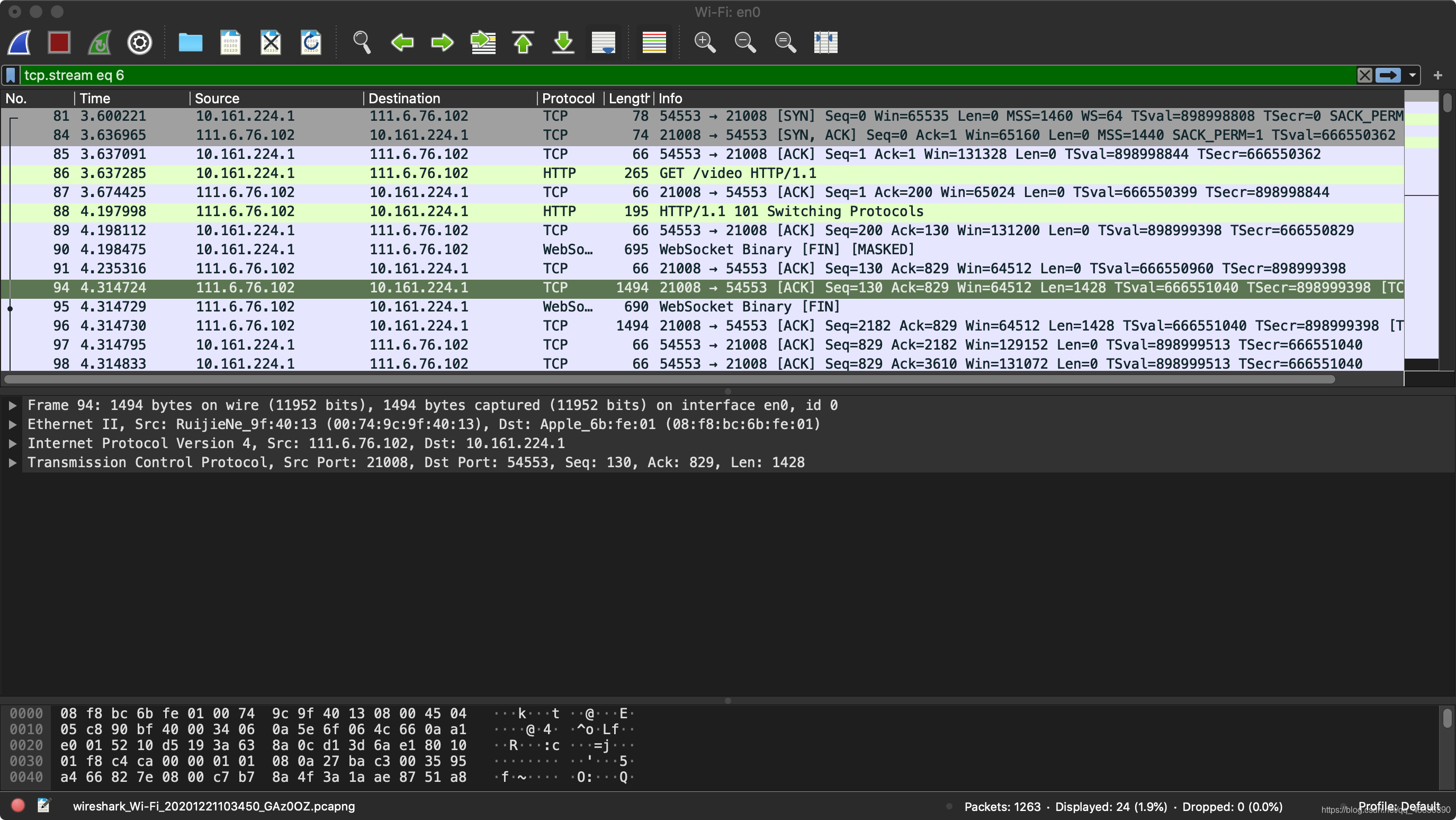Sort packets by Destination column
Image resolution: width=1456 pixels, height=820 pixels.
coord(450,99)
